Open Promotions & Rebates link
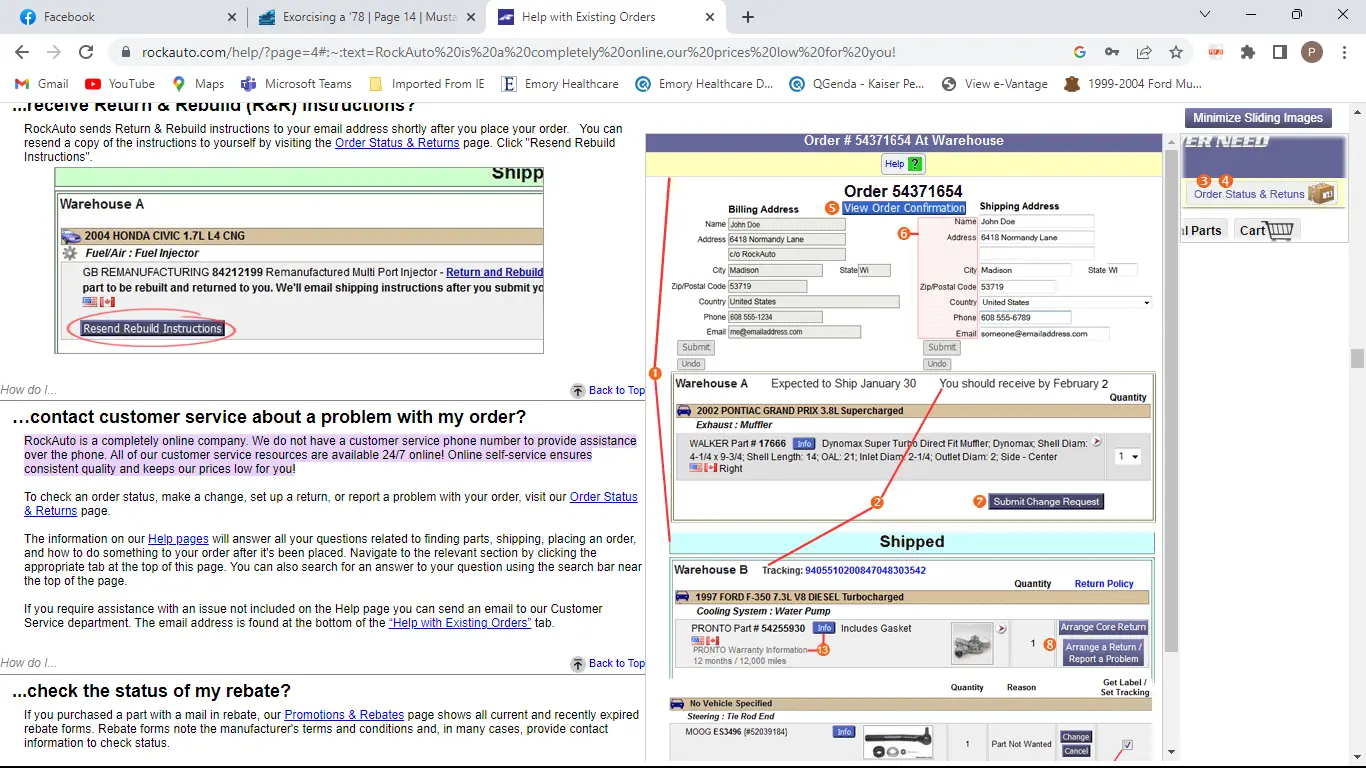This screenshot has height=768, width=1366. (344, 715)
